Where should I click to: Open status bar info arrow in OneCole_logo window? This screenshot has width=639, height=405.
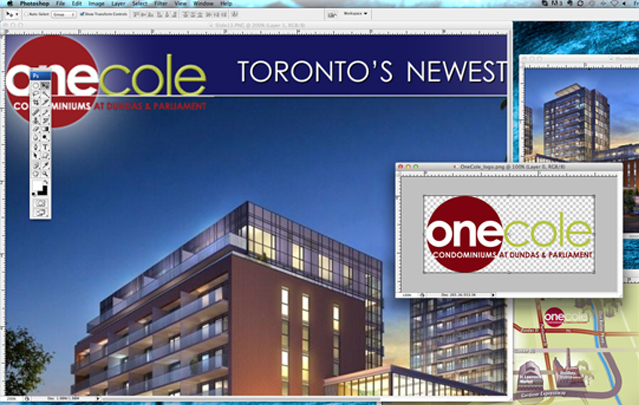[493, 295]
